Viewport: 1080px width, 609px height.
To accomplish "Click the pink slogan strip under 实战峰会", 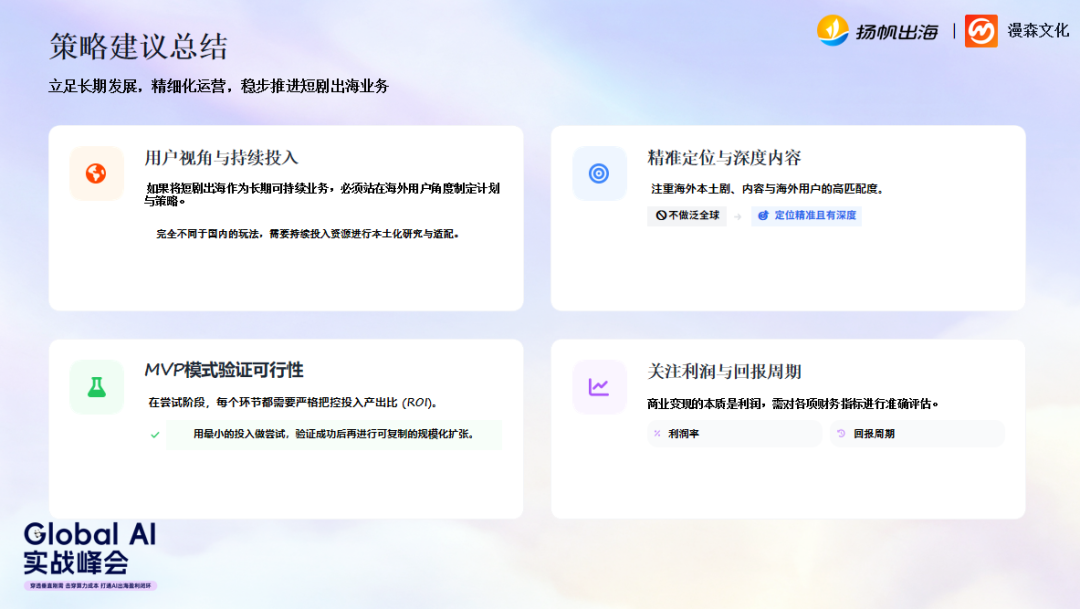I will click(90, 586).
